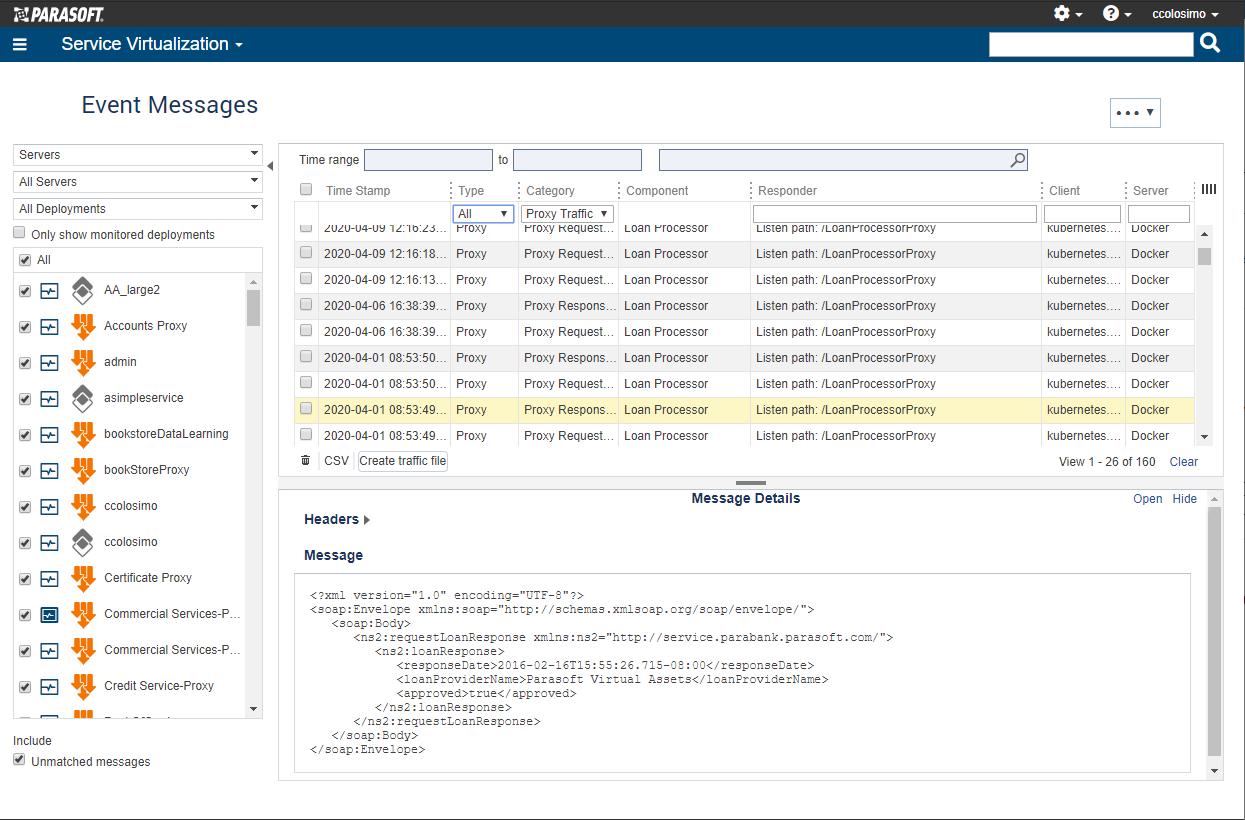The width and height of the screenshot is (1245, 820).
Task: Toggle the Unmatched messages checkbox
Action: click(x=19, y=760)
